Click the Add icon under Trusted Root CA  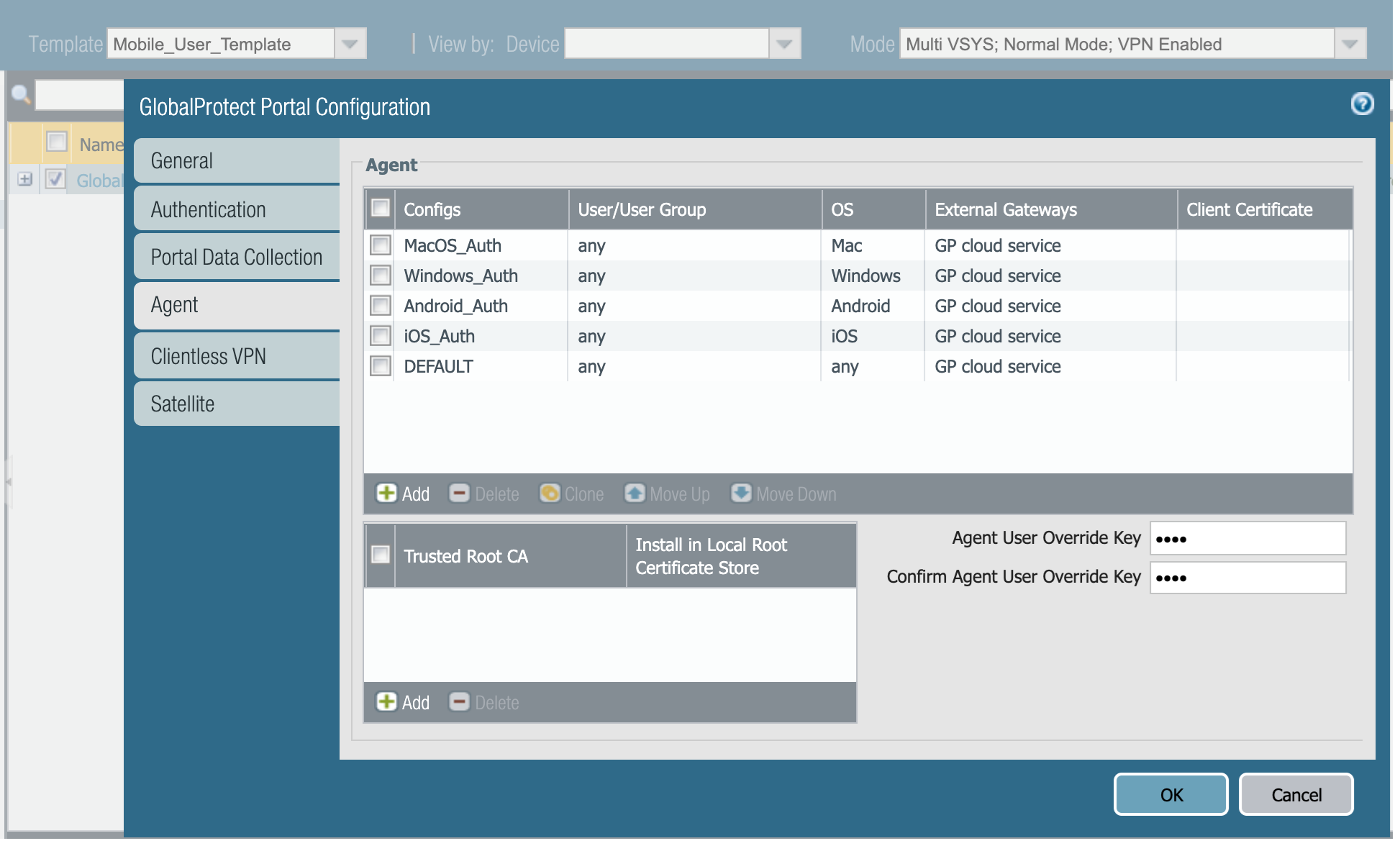[x=386, y=702]
